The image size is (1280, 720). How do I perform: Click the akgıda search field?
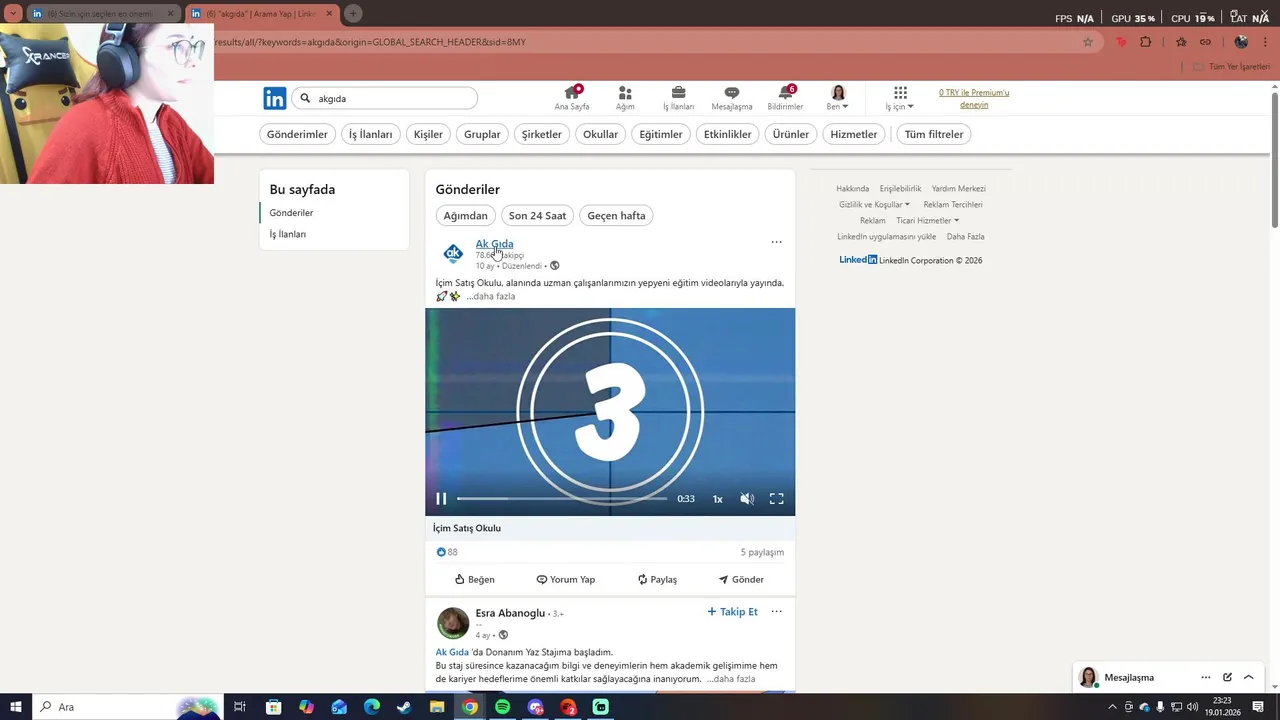tap(385, 98)
